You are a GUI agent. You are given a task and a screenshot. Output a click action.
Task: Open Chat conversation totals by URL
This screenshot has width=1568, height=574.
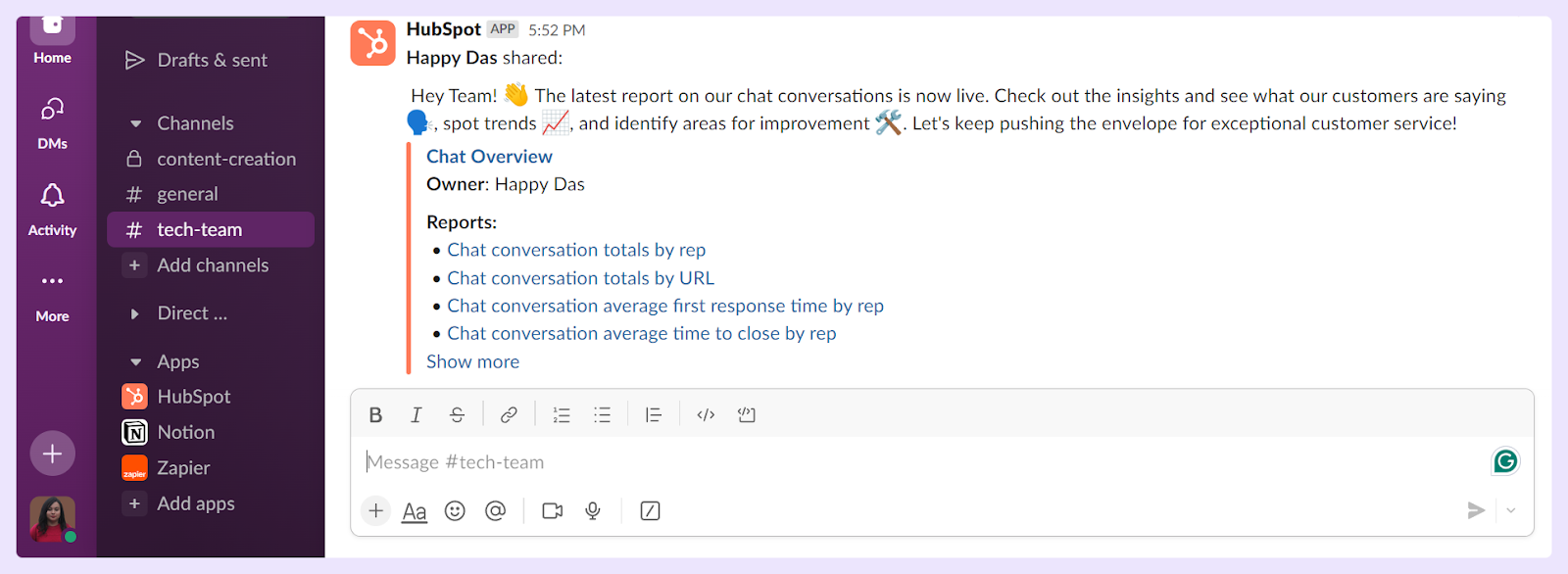click(x=580, y=278)
